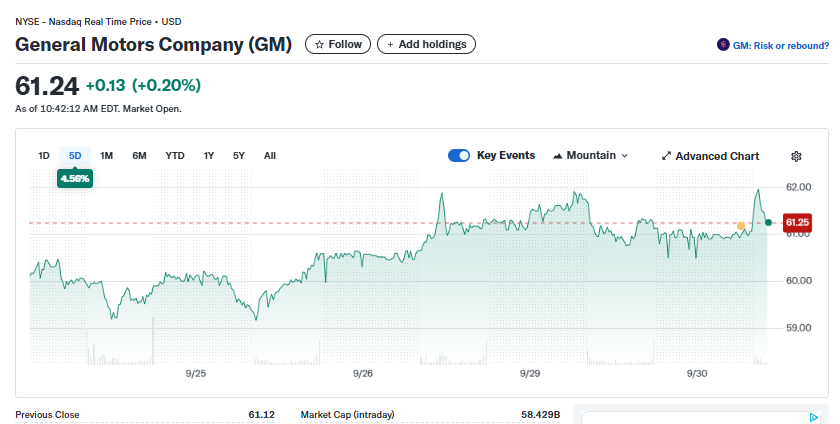Click the Market Cap (intraday) label
This screenshot has height=424, width=840.
tap(347, 414)
